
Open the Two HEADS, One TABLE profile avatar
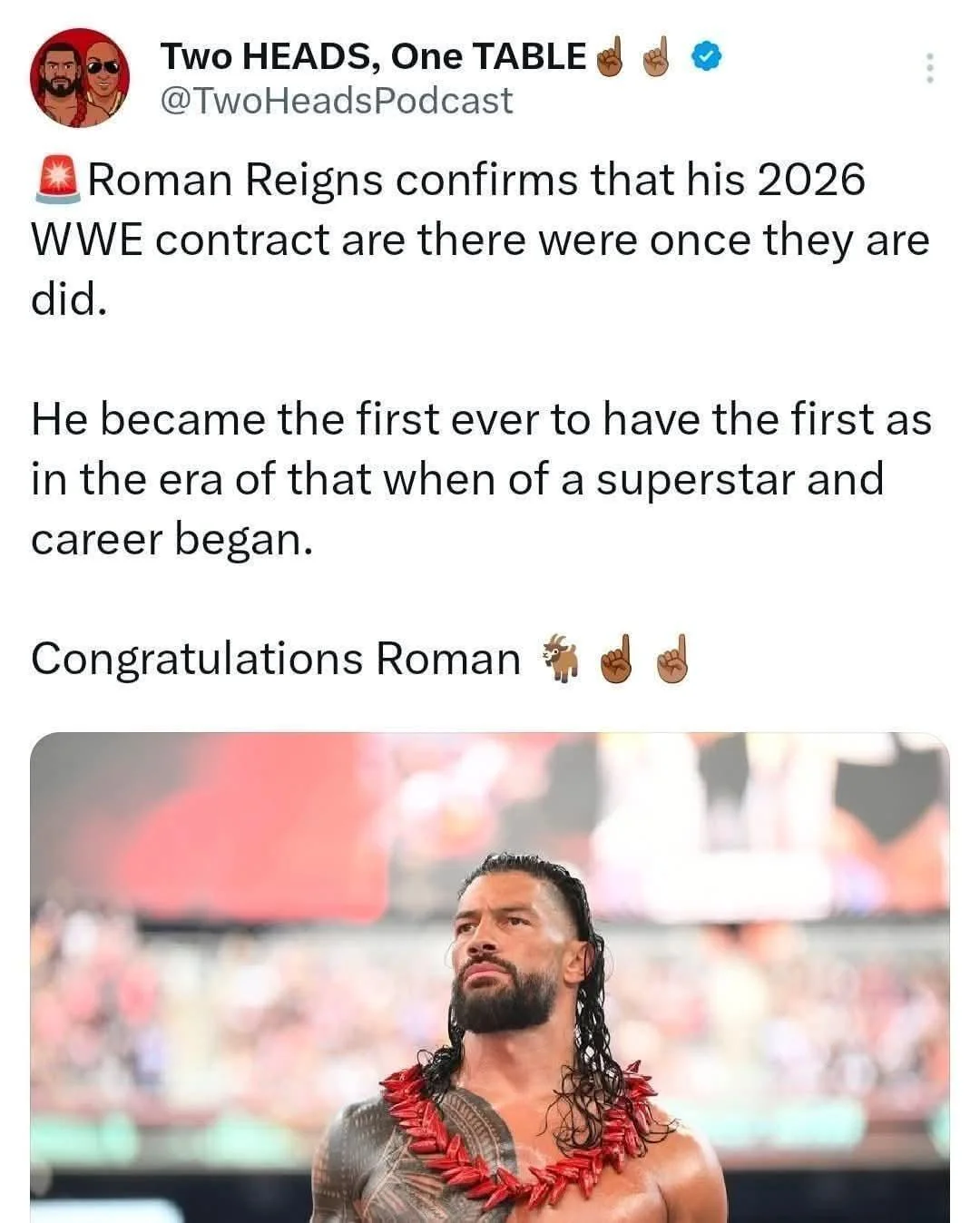coord(80,83)
